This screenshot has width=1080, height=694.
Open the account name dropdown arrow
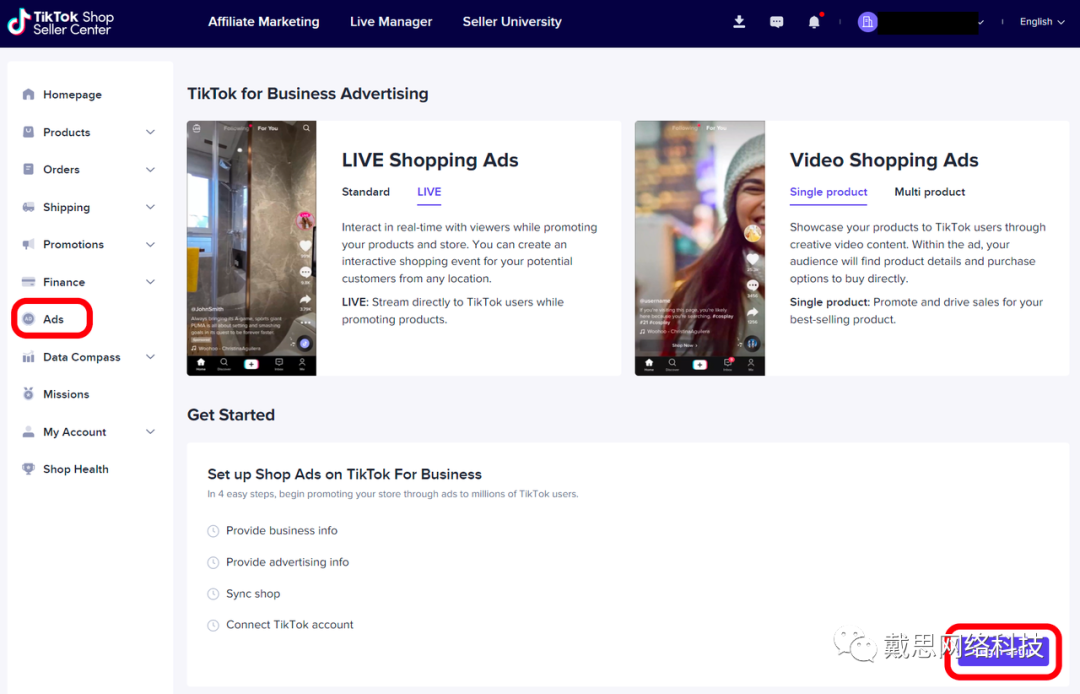point(981,22)
